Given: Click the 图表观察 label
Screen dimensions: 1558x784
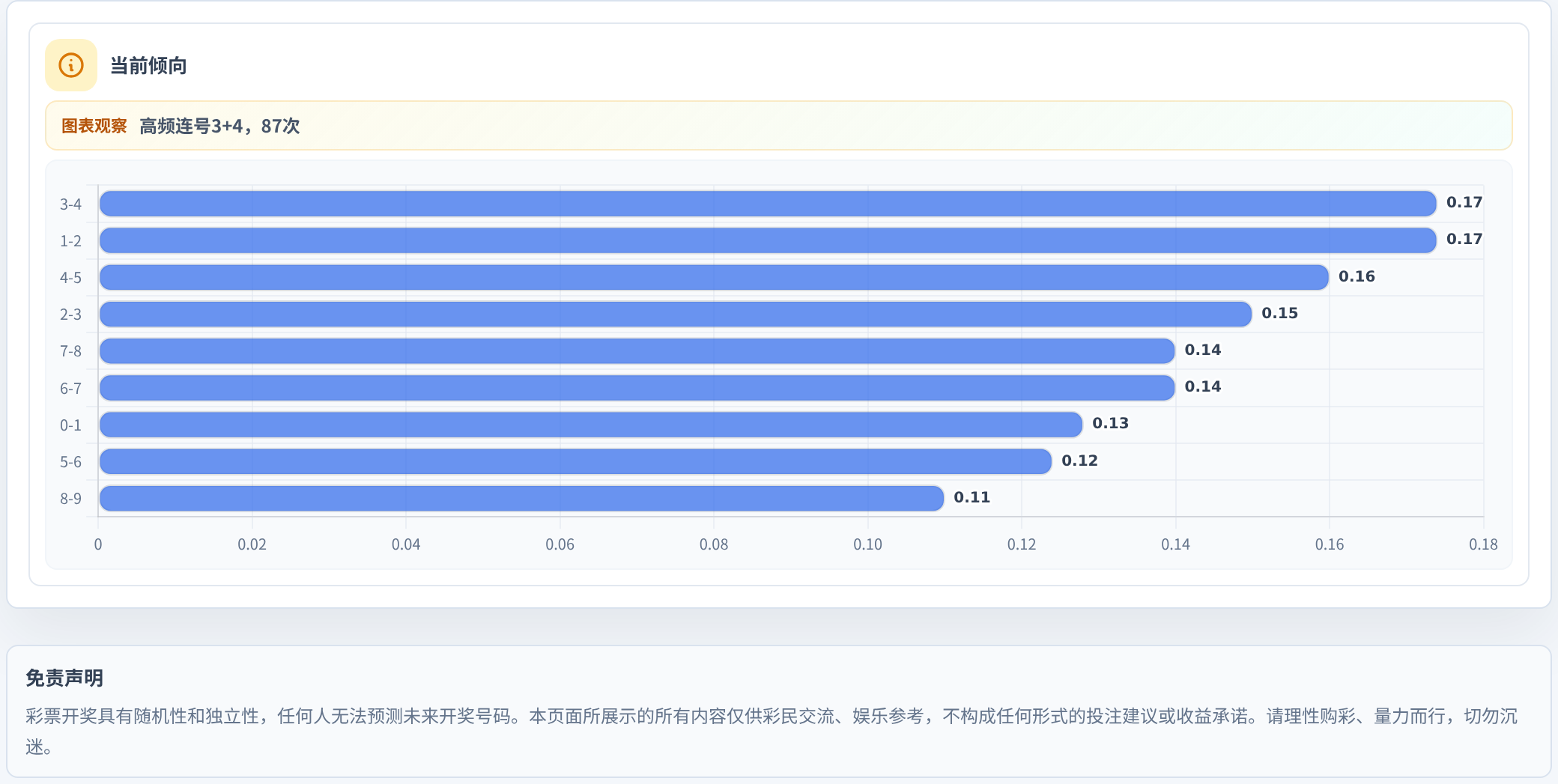Looking at the screenshot, I should click(x=94, y=126).
